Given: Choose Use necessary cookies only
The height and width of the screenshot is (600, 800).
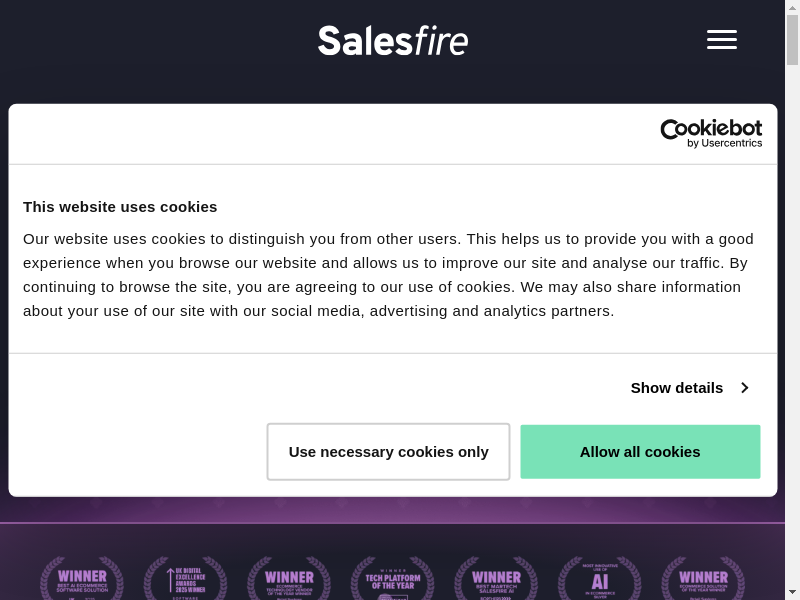Looking at the screenshot, I should tap(388, 452).
